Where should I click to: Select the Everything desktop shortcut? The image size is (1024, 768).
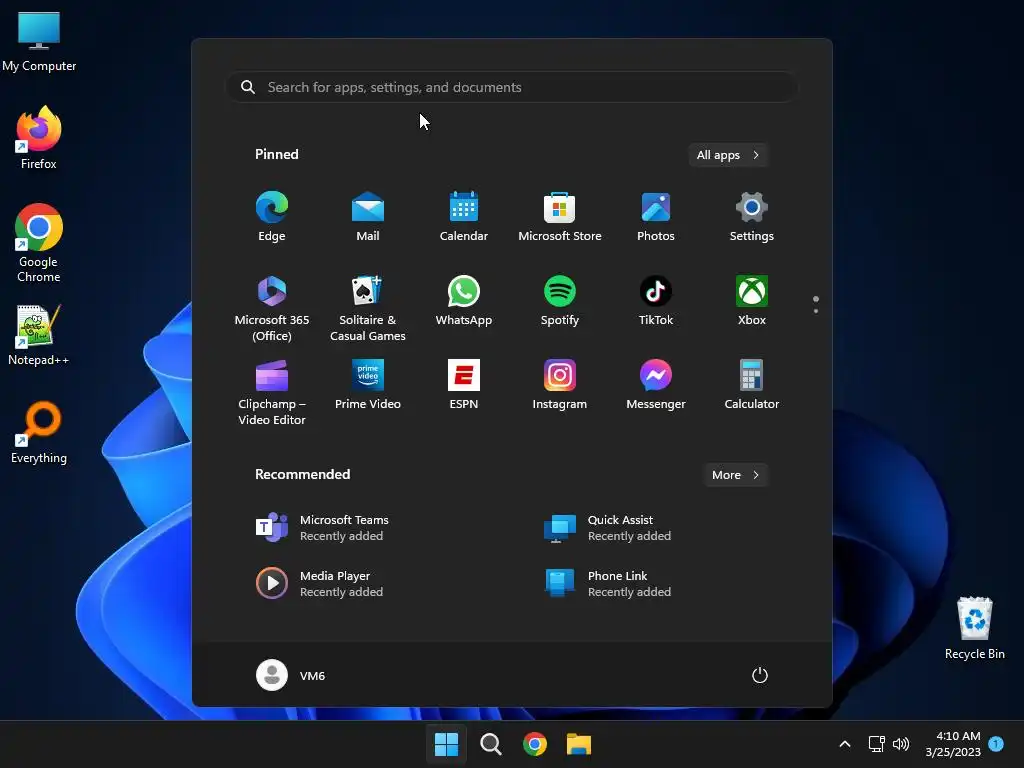click(x=39, y=432)
